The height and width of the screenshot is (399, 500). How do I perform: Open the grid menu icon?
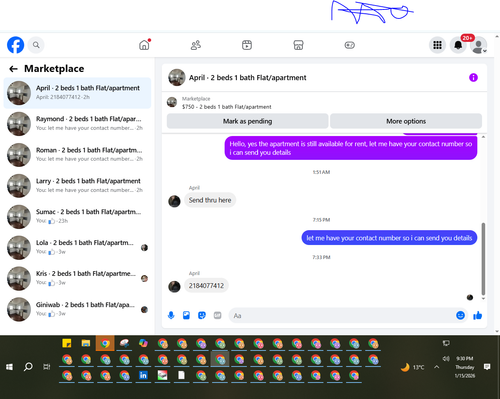tap(437, 45)
